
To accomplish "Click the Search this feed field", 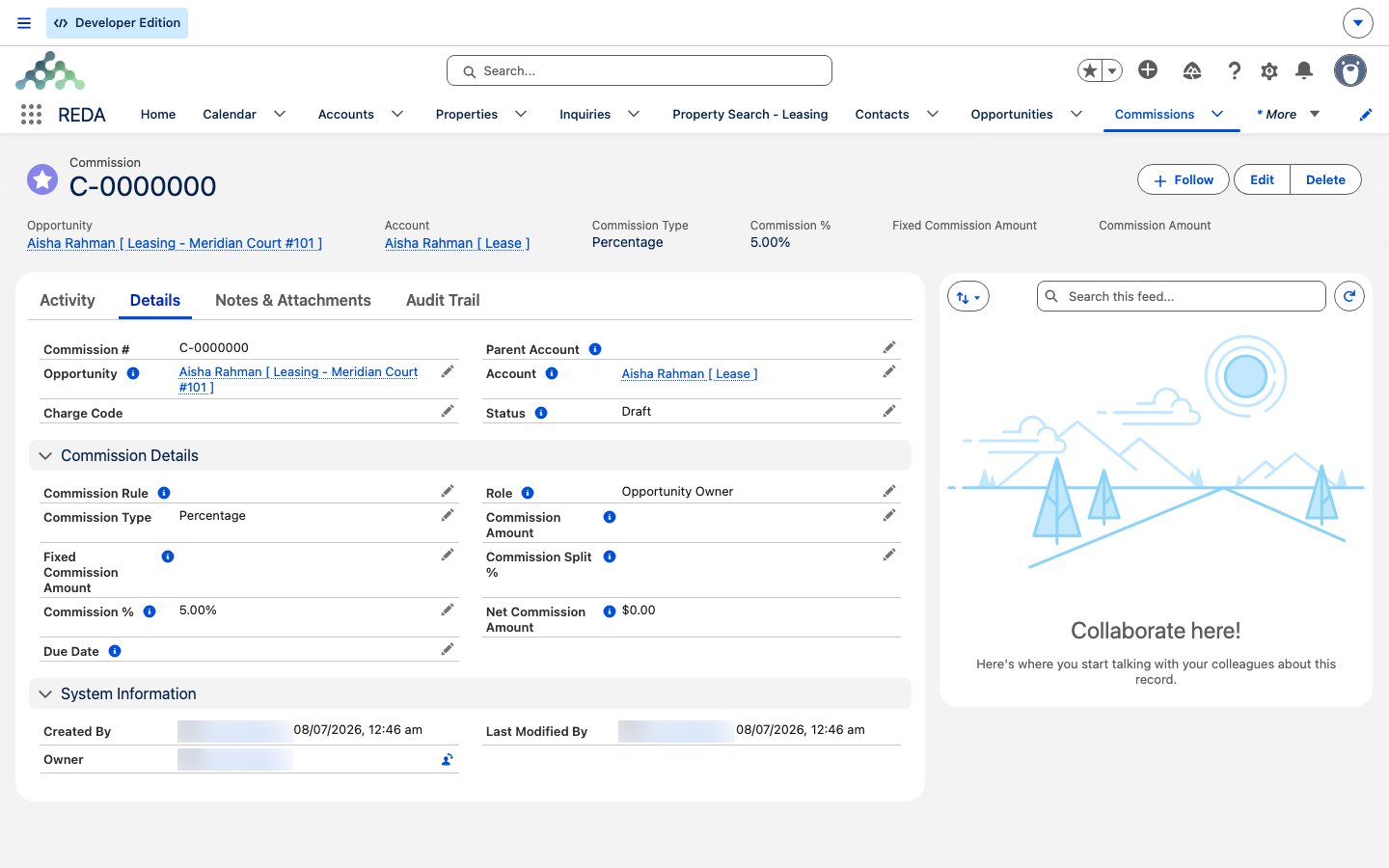I will [1182, 296].
